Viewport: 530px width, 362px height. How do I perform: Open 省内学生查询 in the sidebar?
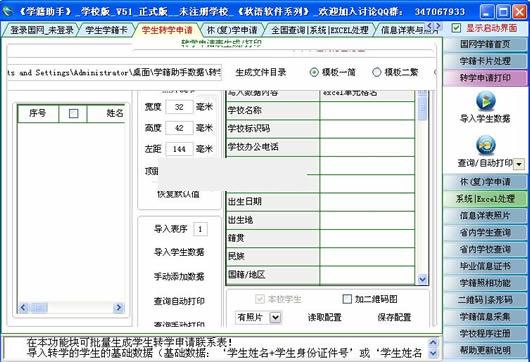coord(485,233)
